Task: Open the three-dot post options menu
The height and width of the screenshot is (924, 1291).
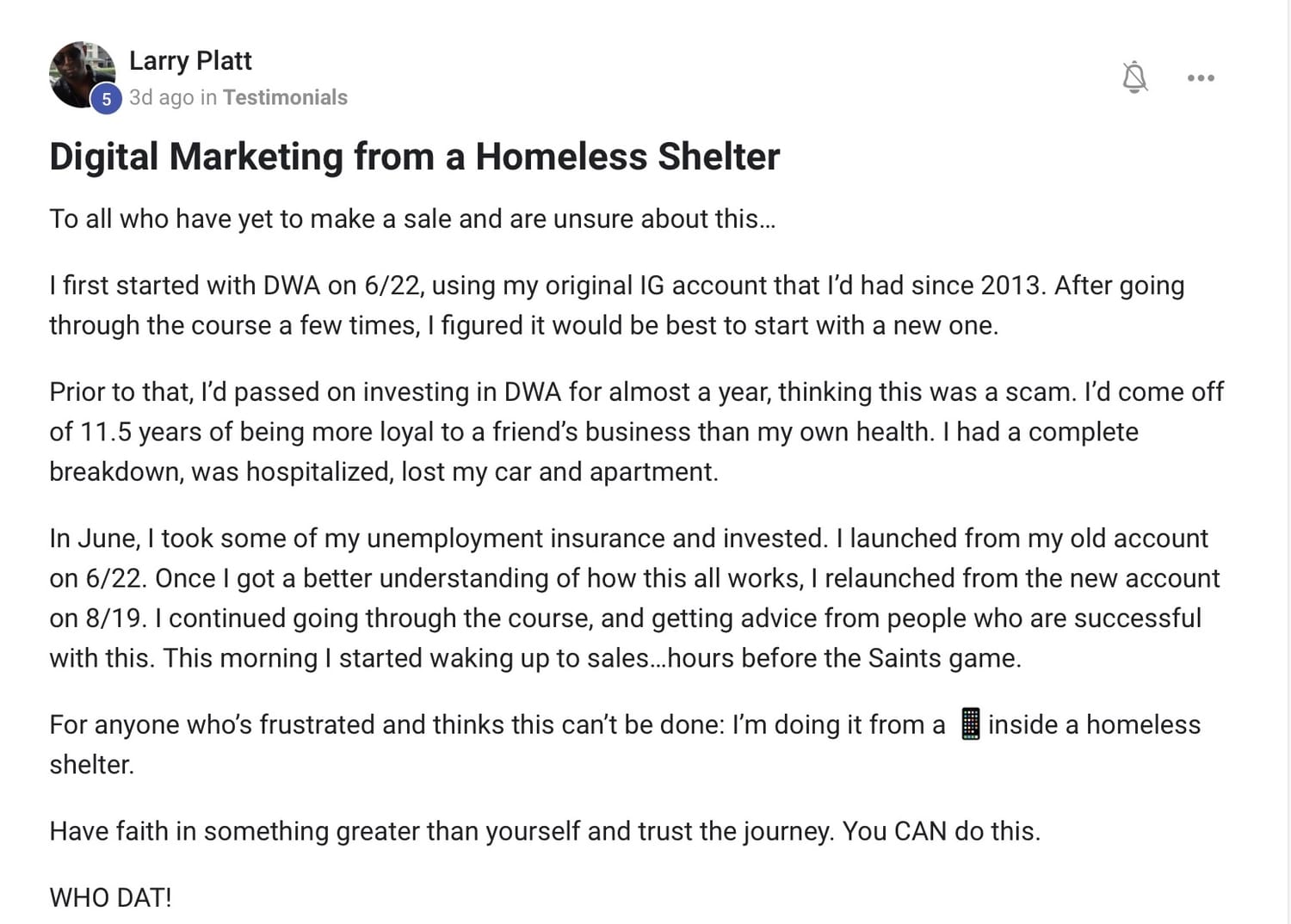Action: pyautogui.click(x=1201, y=77)
